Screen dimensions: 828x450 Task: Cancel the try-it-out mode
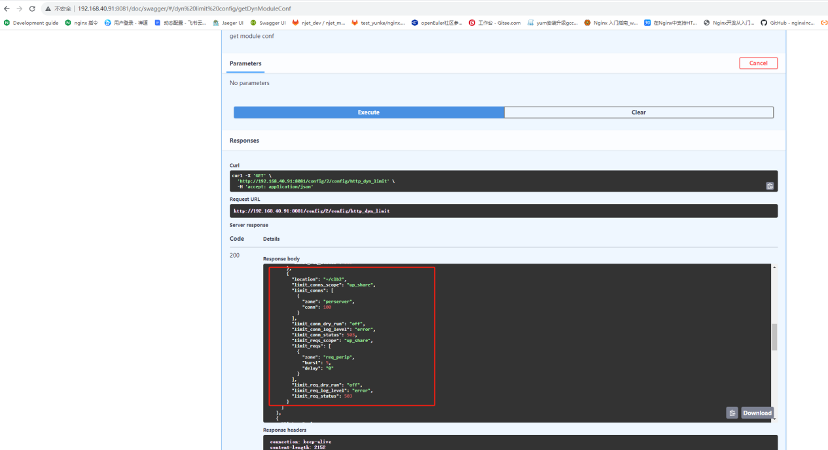pos(758,63)
